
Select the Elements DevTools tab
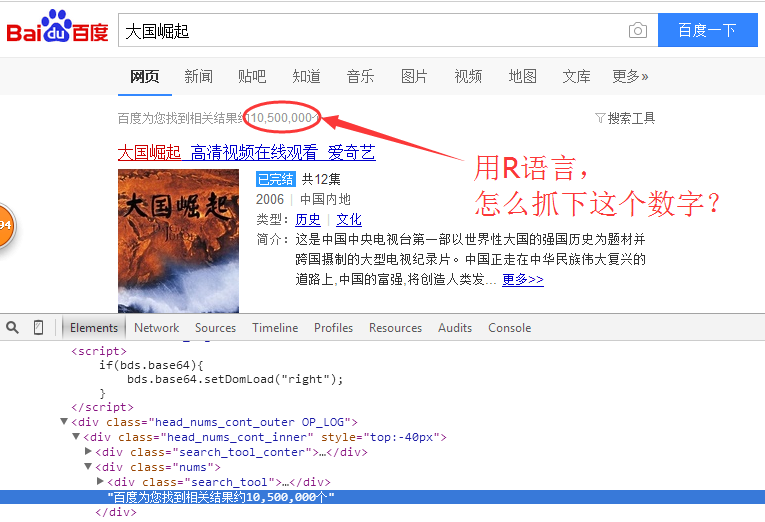(x=94, y=328)
